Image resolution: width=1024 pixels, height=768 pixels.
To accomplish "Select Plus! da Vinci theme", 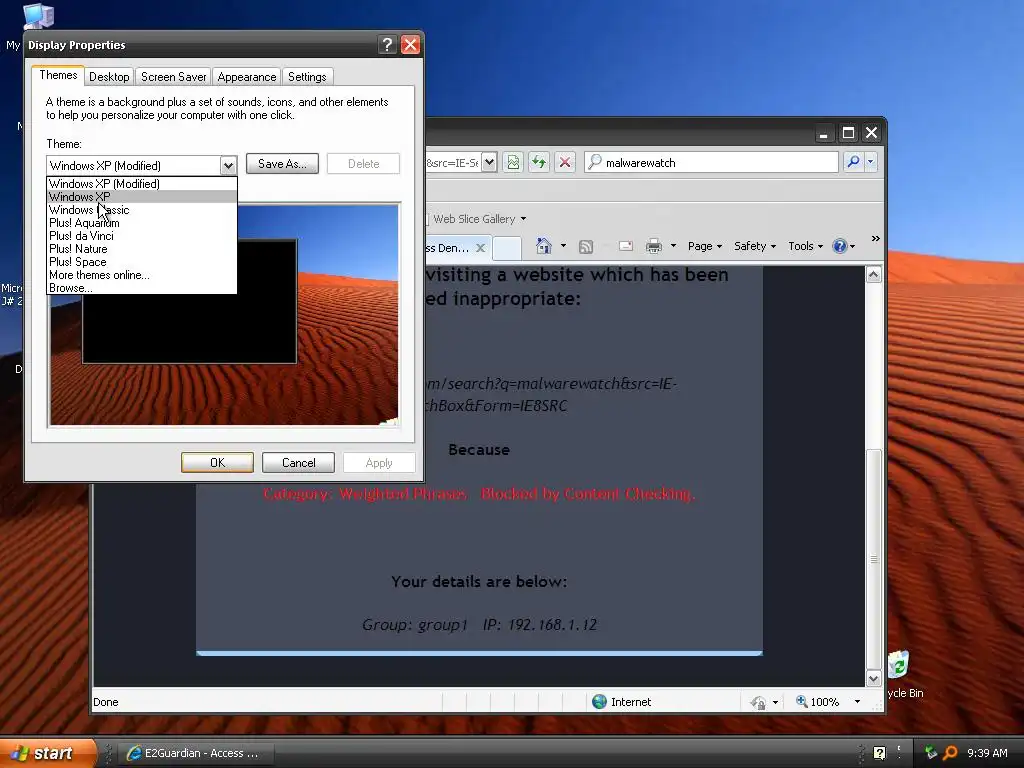I will (142, 236).
